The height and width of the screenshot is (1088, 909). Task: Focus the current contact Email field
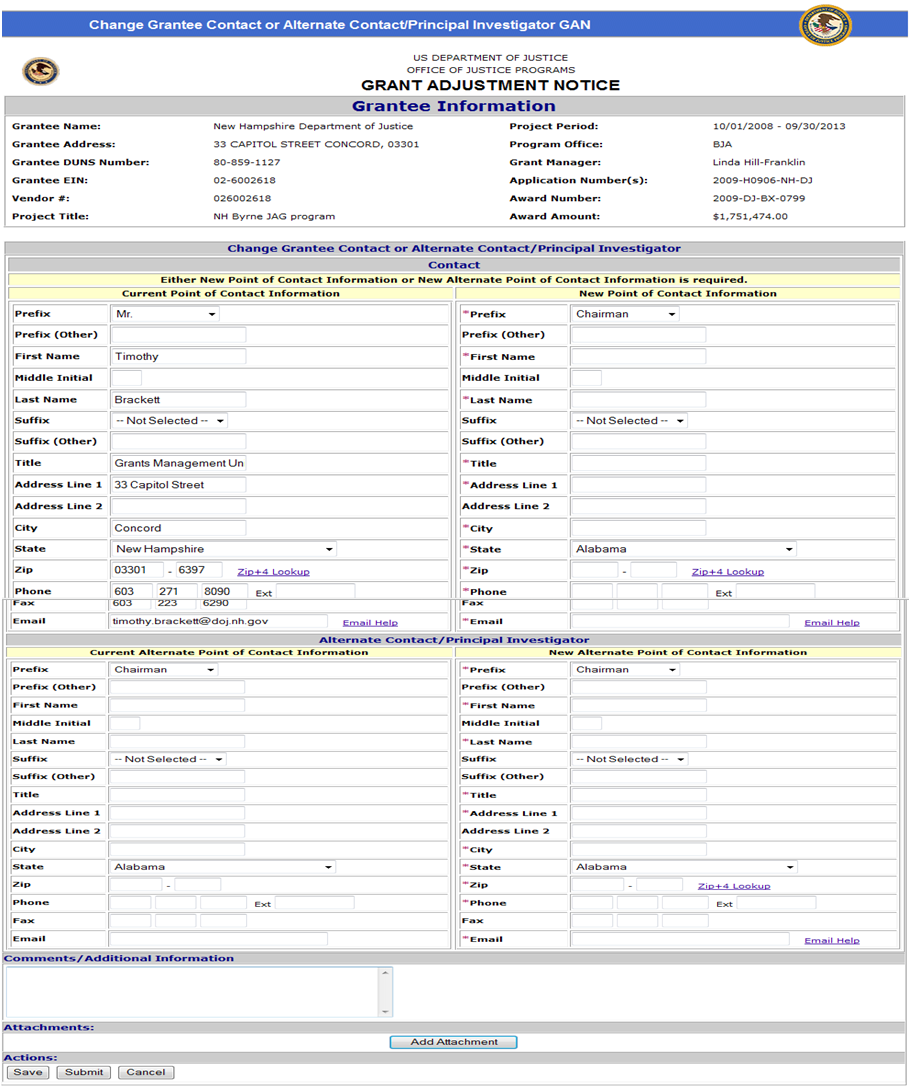click(x=219, y=621)
